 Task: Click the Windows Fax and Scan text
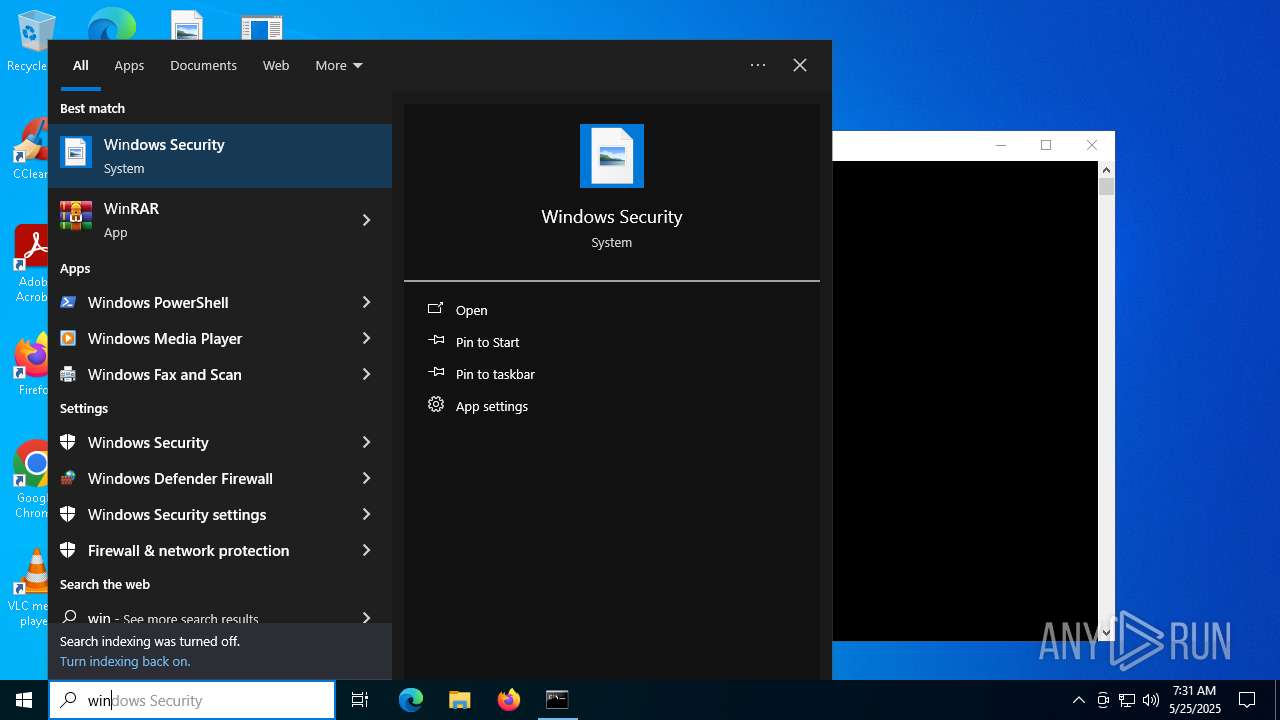(x=164, y=374)
